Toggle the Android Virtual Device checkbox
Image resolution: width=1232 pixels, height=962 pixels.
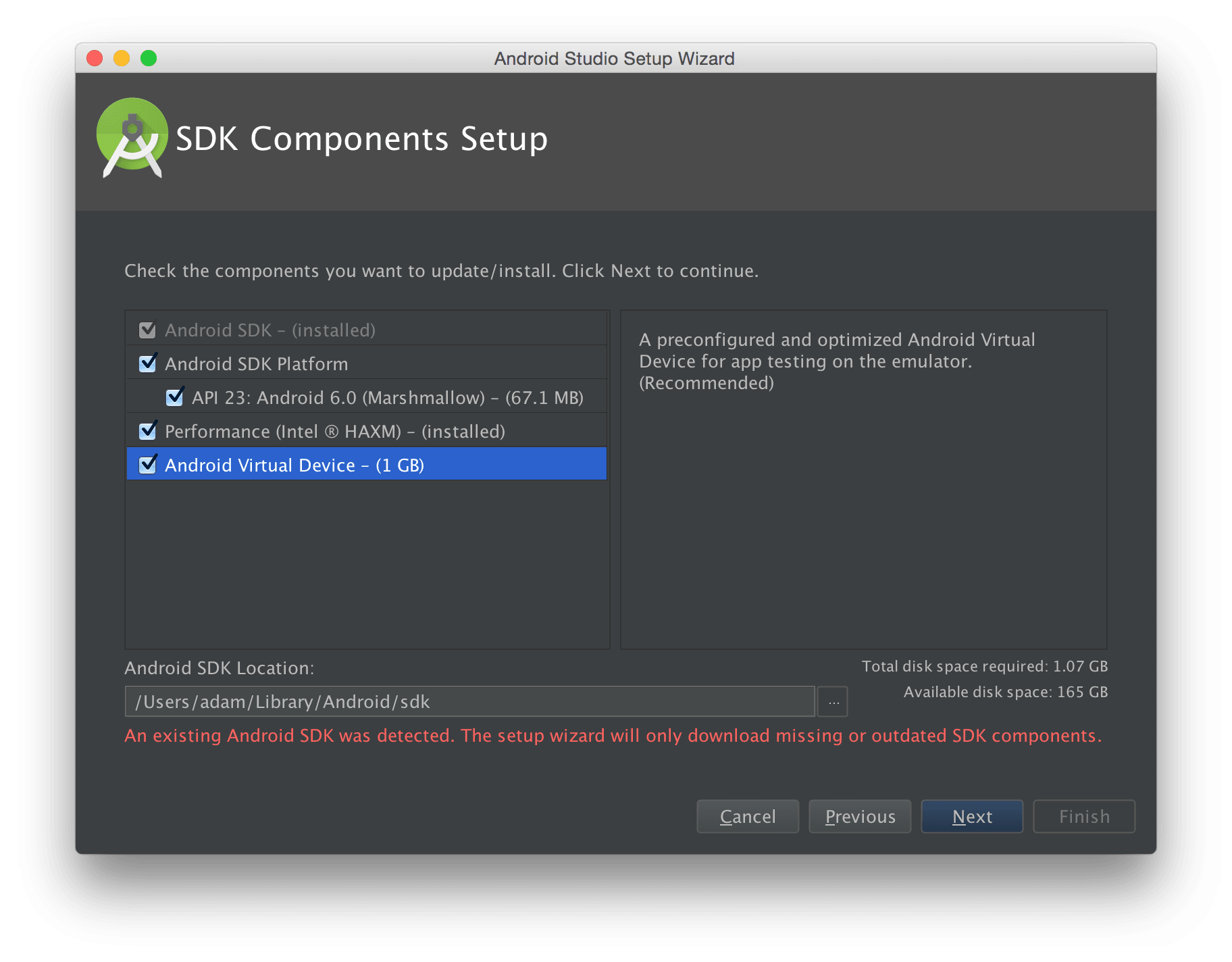[x=147, y=465]
